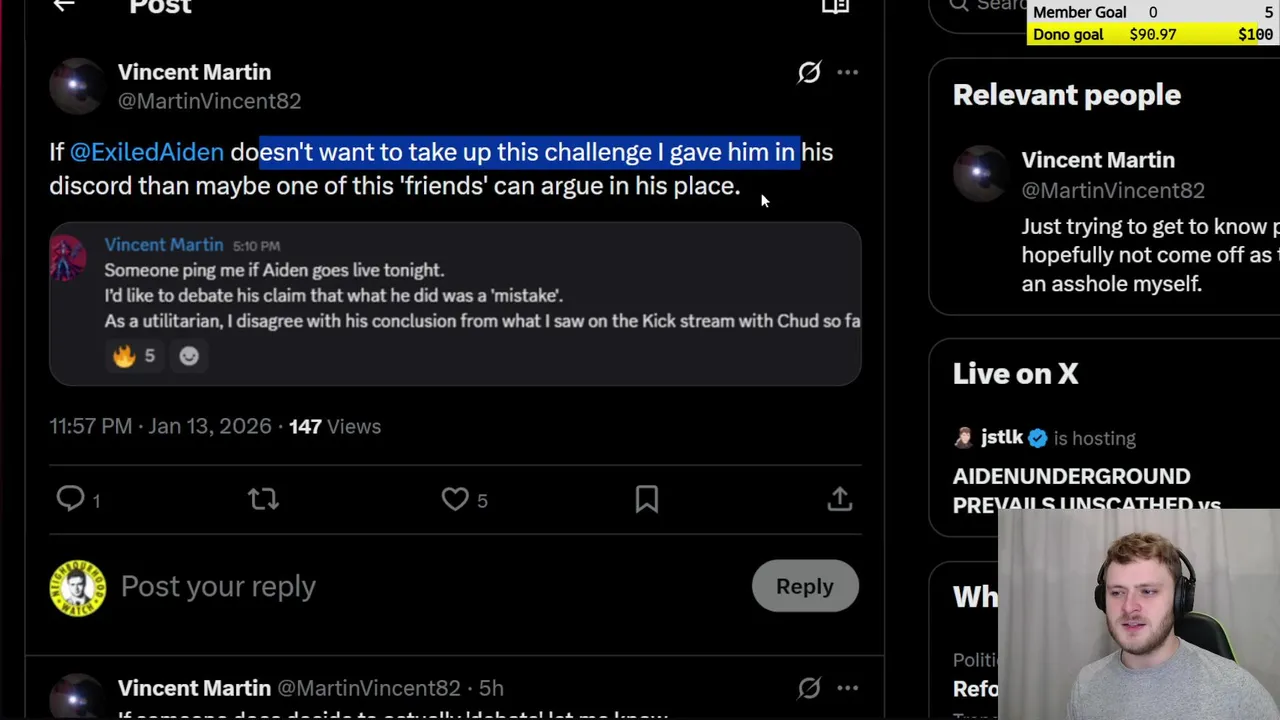Open Vincent Martin in Relevant people
The width and height of the screenshot is (1280, 720).
click(x=1098, y=160)
